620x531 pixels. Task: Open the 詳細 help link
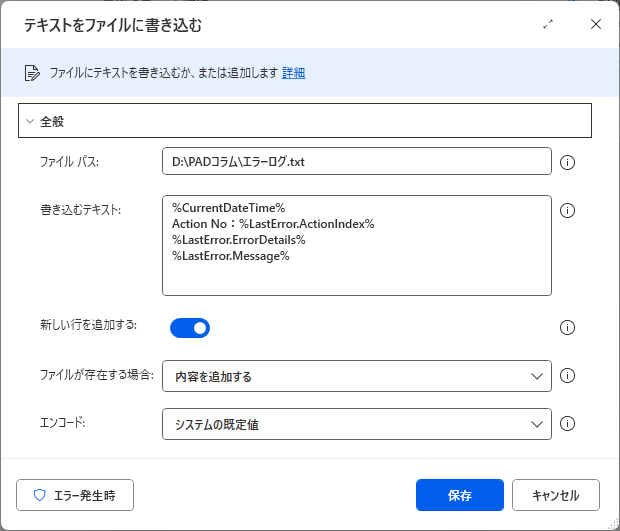click(293, 73)
